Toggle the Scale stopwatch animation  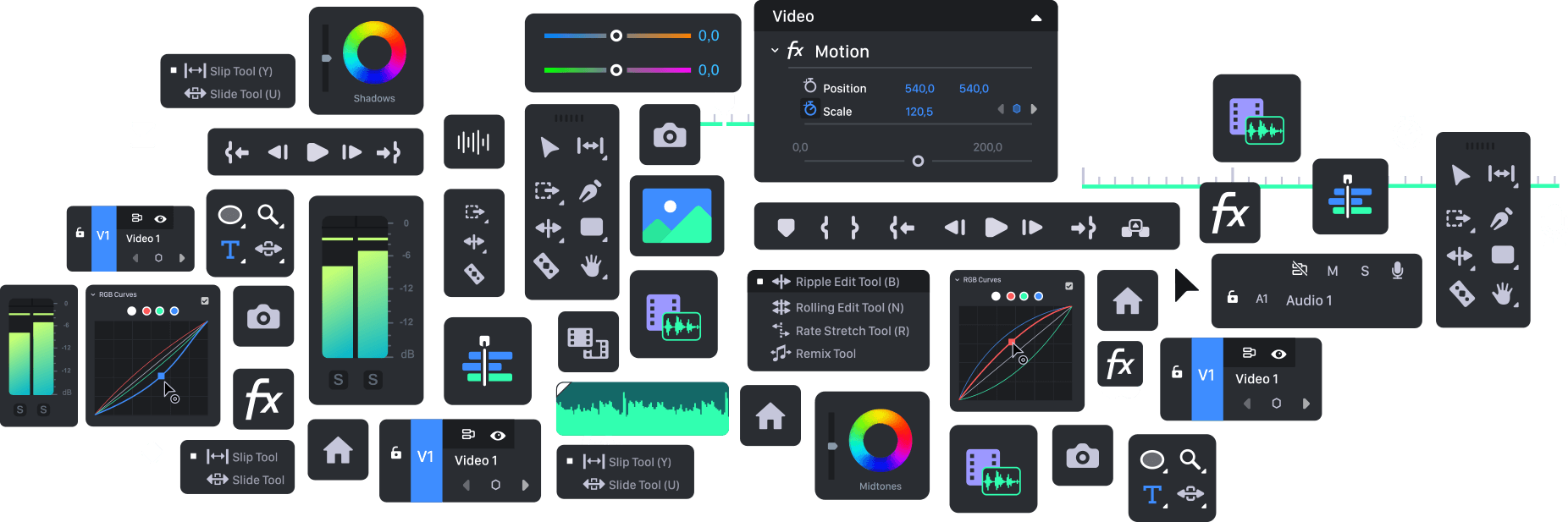810,110
